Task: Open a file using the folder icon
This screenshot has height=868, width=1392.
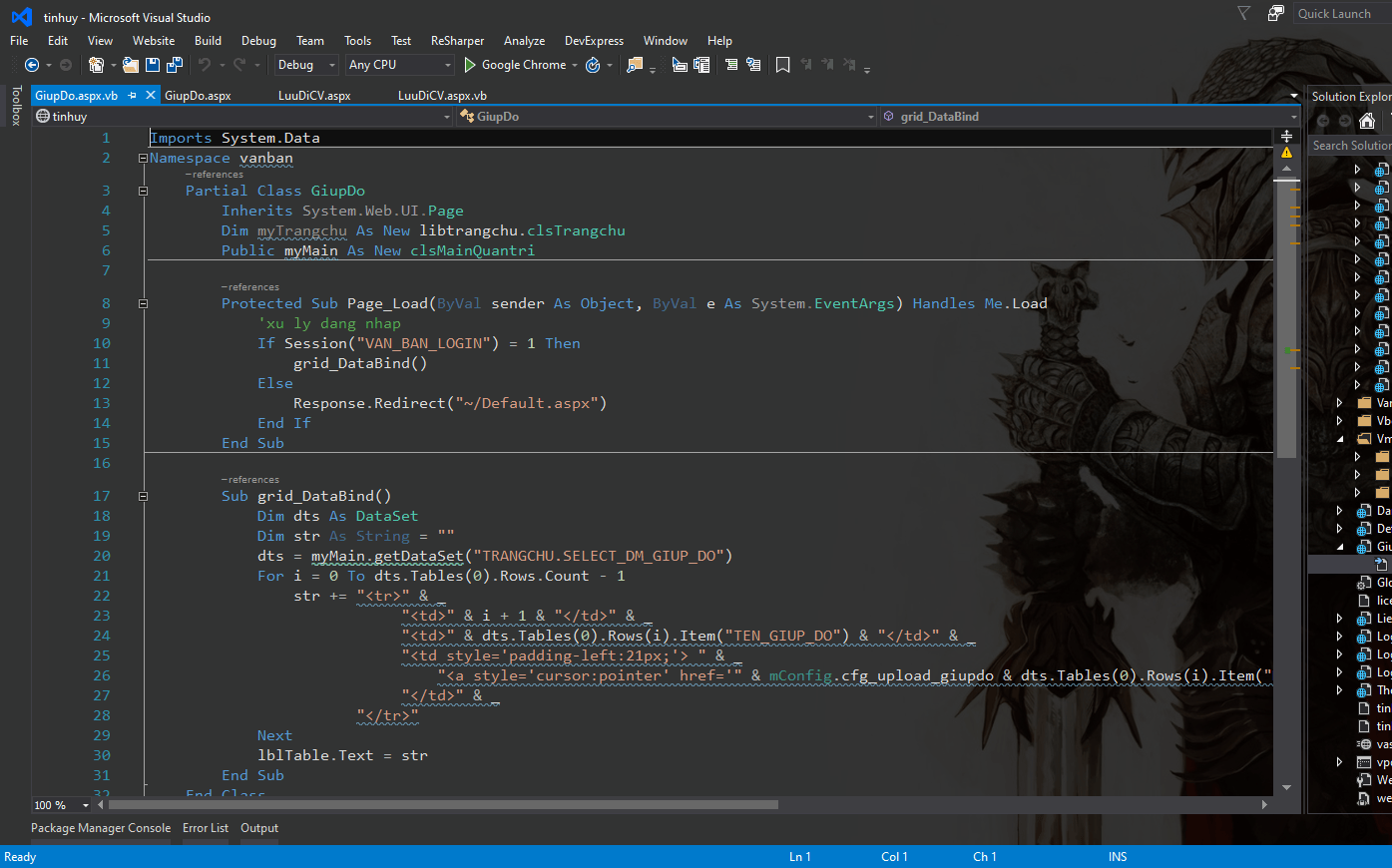Action: pyautogui.click(x=131, y=65)
